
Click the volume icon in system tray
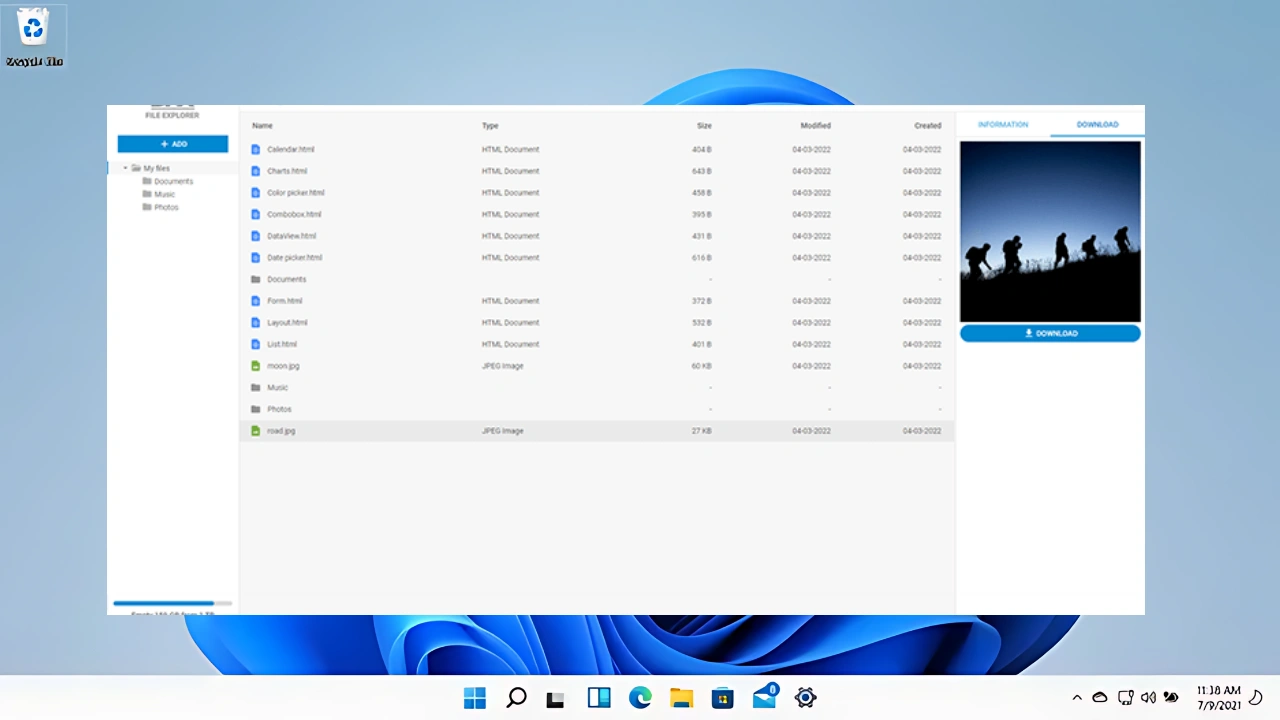click(x=1148, y=698)
